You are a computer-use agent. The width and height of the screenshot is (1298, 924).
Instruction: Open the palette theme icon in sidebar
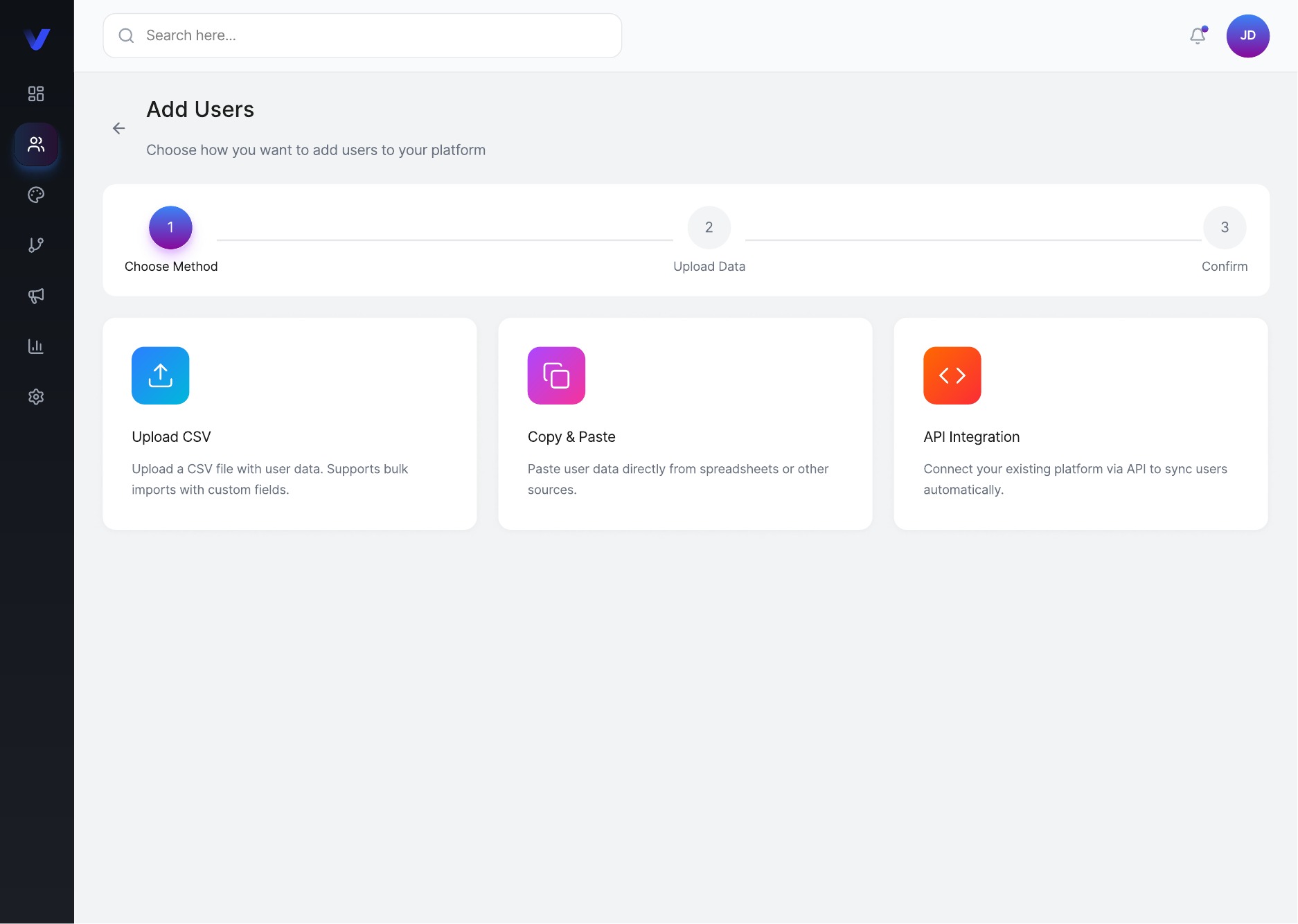[36, 195]
